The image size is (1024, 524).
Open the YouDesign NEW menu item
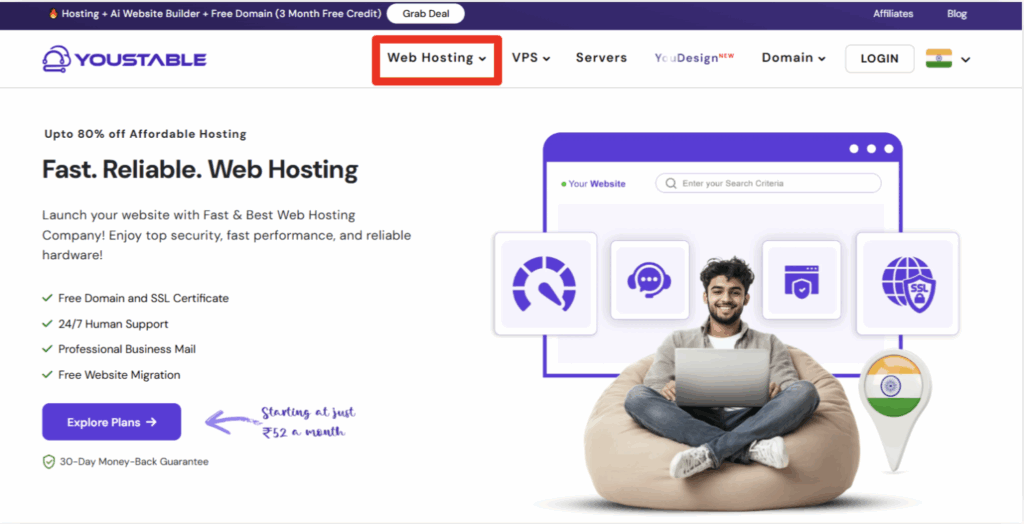(x=694, y=58)
